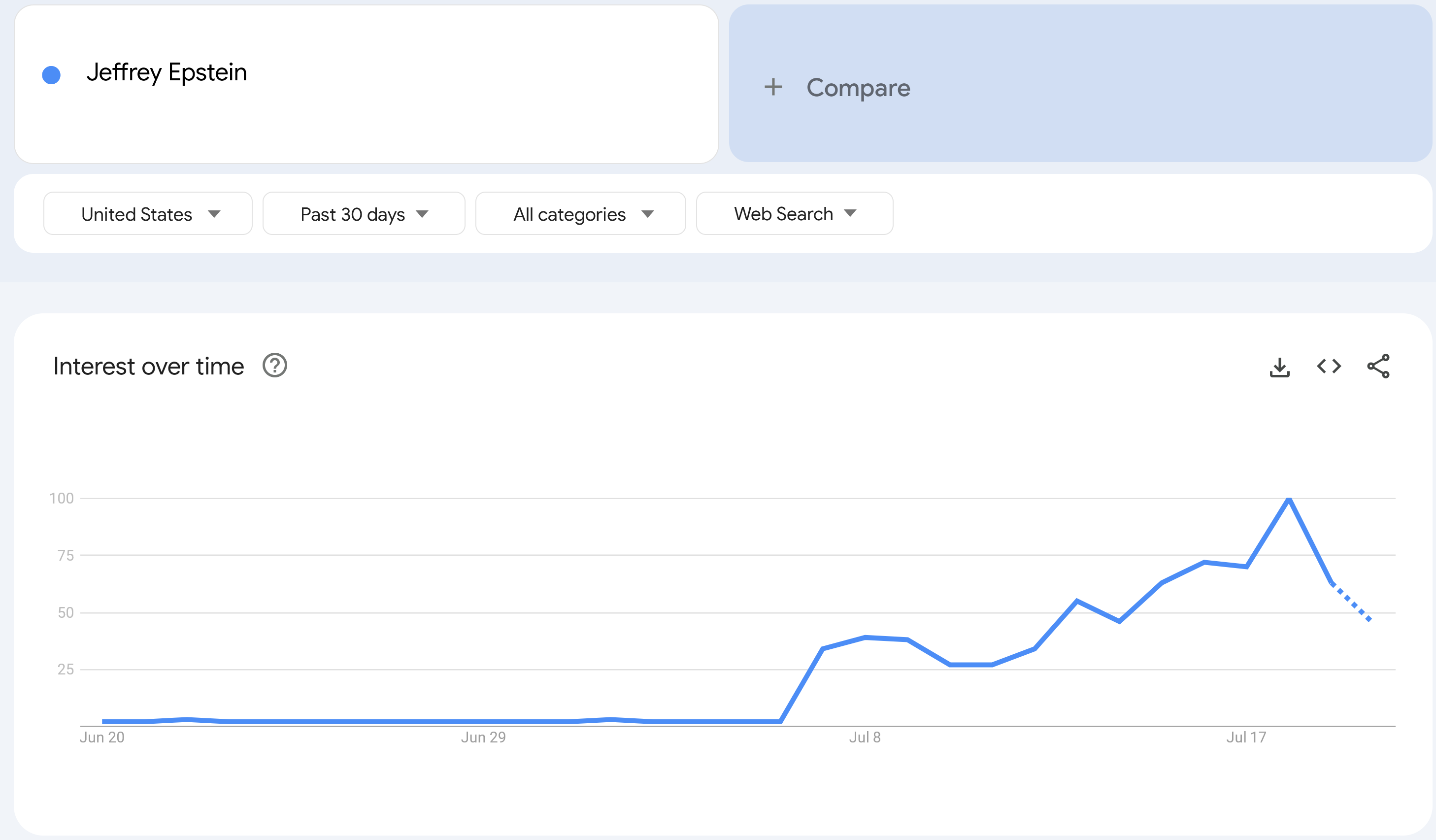Expand the All categories filter
Image resolution: width=1436 pixels, height=840 pixels.
(x=580, y=214)
